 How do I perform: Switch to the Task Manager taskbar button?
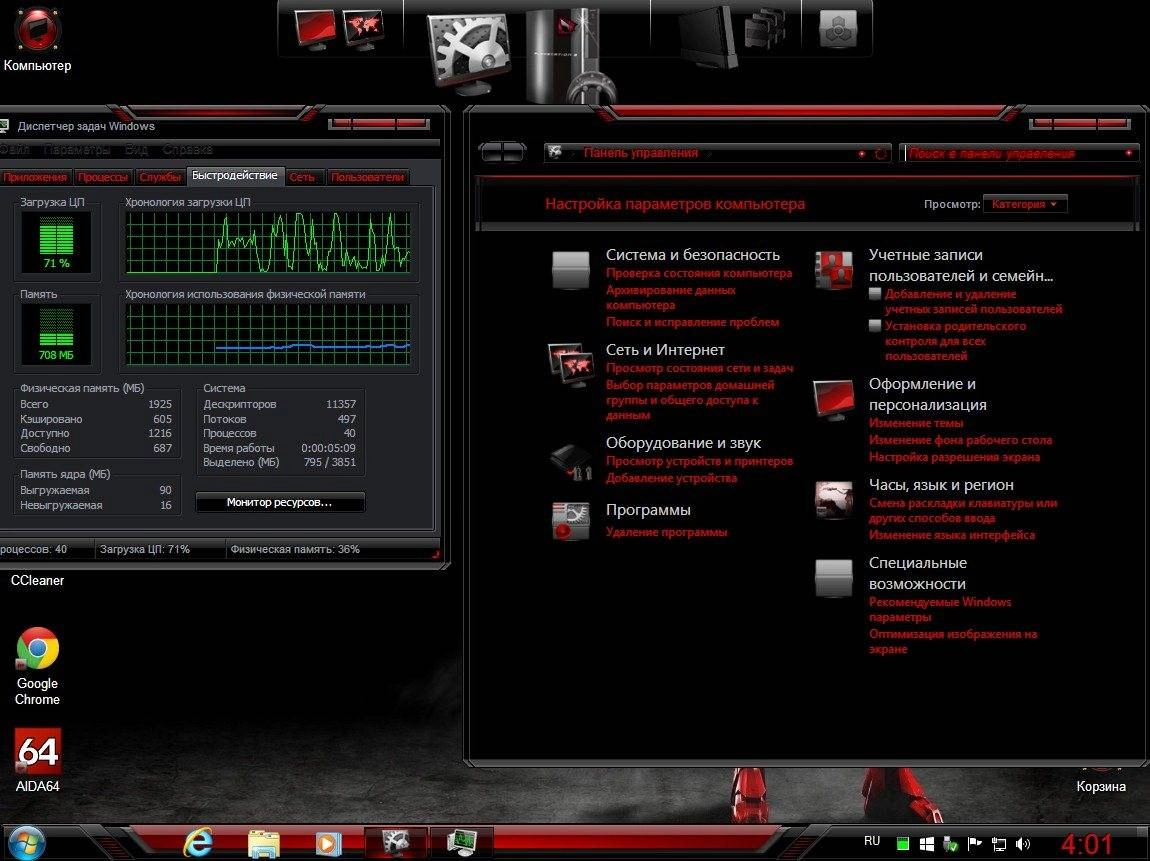pyautogui.click(x=462, y=843)
